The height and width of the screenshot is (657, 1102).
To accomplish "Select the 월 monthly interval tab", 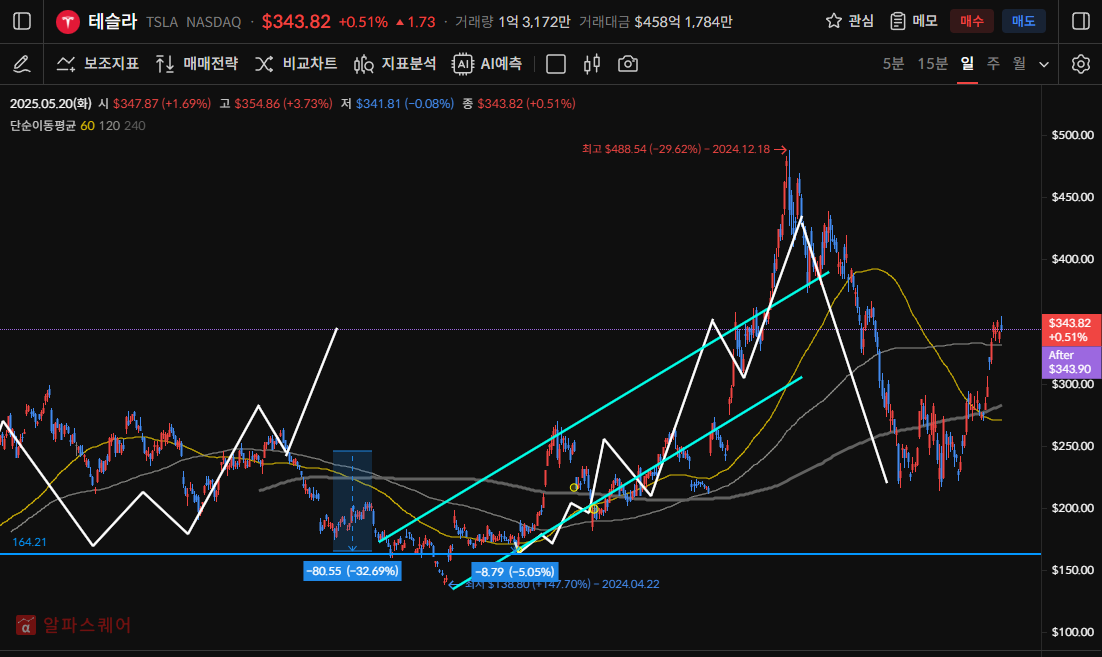I will 1019,64.
